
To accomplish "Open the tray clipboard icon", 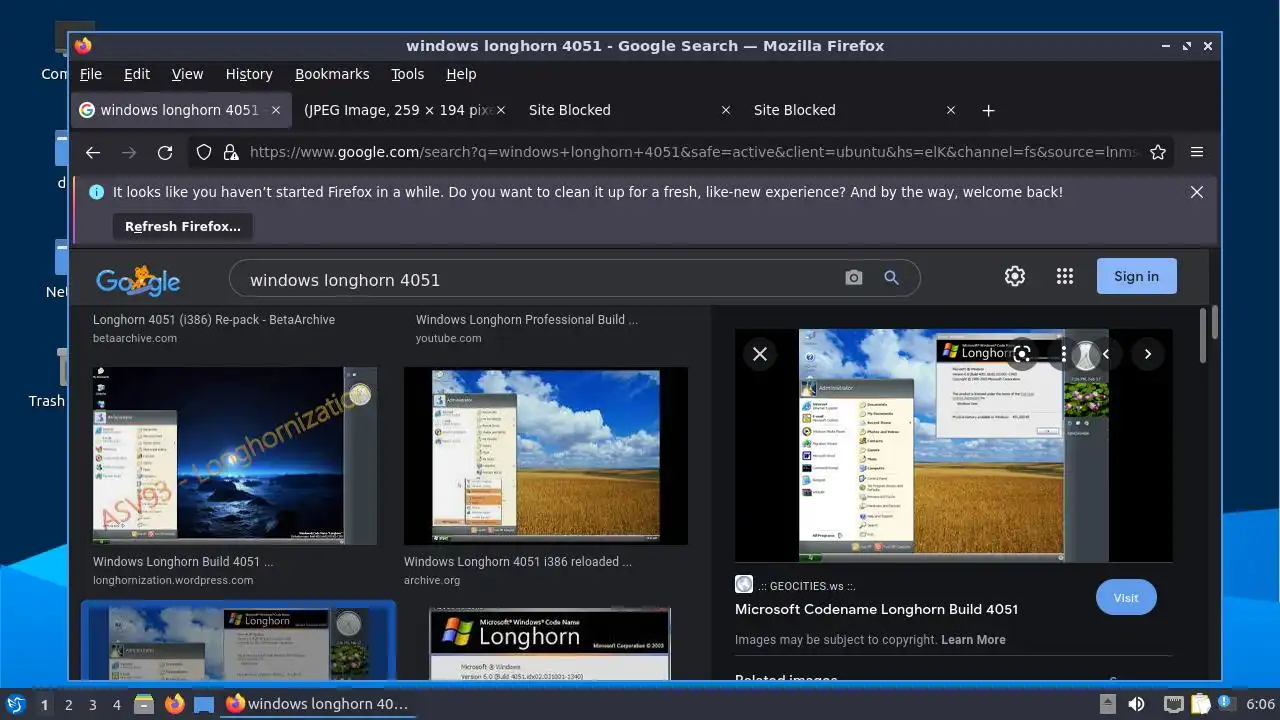I will point(1200,704).
